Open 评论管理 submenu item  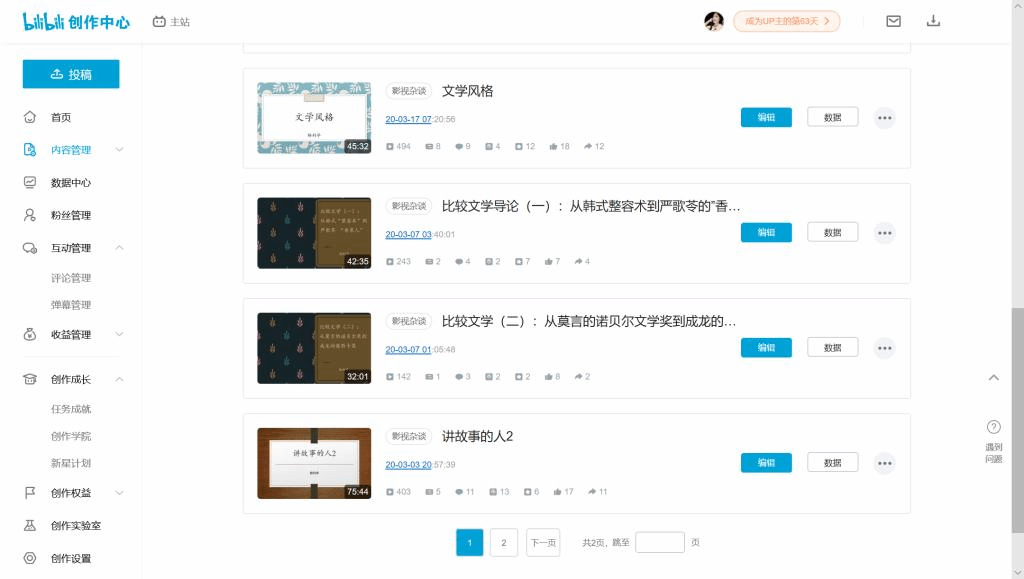71,278
